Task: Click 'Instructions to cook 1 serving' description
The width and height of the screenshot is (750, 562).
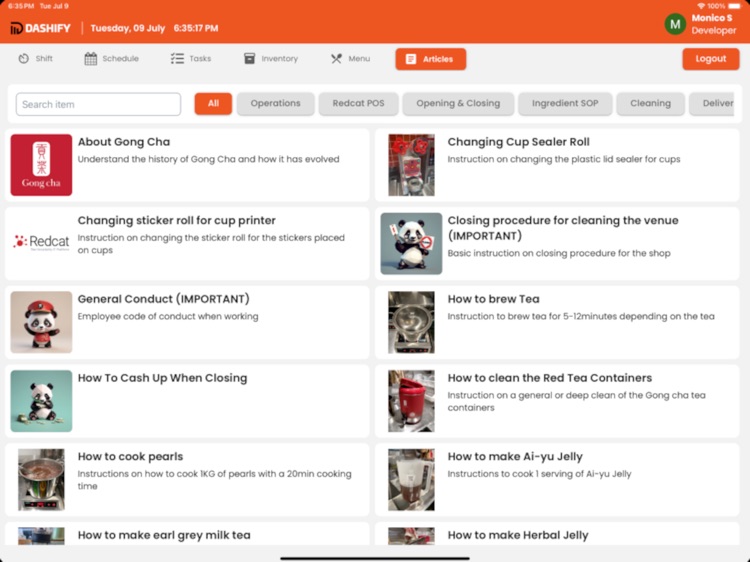Action: (x=539, y=474)
